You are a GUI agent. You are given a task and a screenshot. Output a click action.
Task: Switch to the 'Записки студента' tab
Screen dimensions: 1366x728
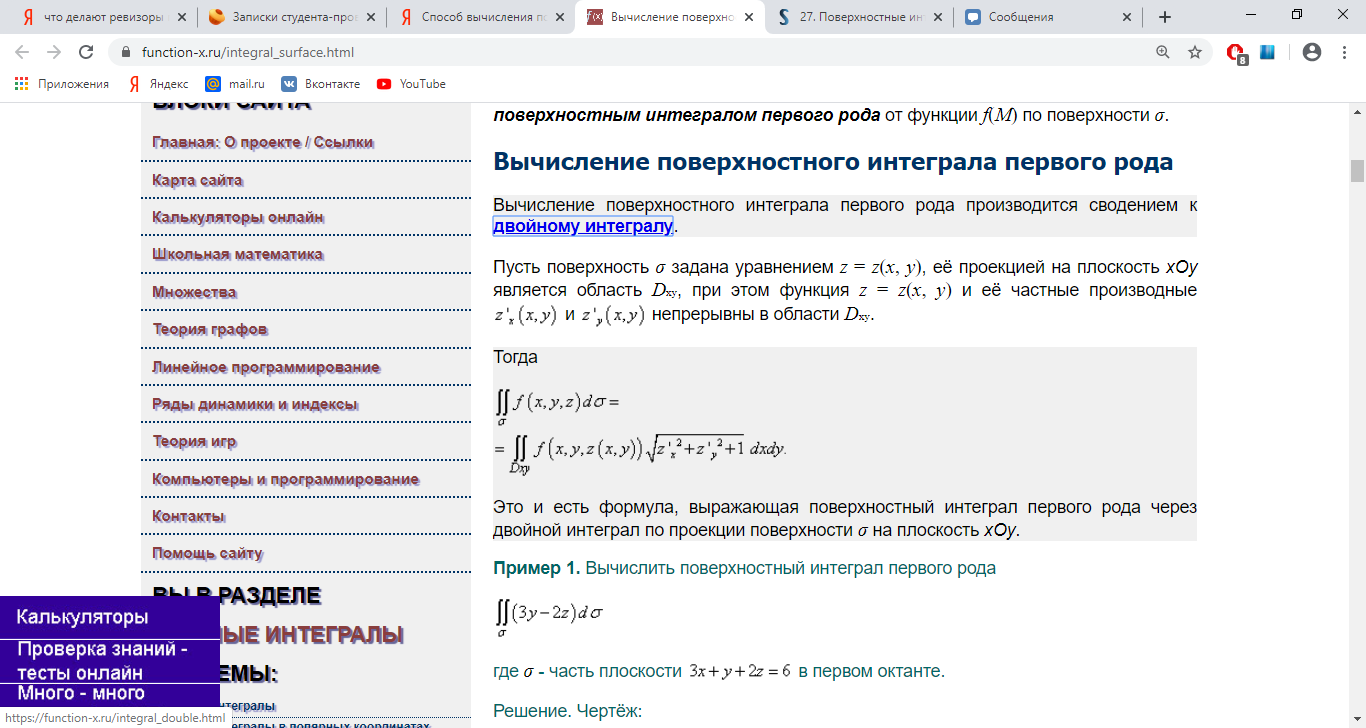tap(285, 17)
